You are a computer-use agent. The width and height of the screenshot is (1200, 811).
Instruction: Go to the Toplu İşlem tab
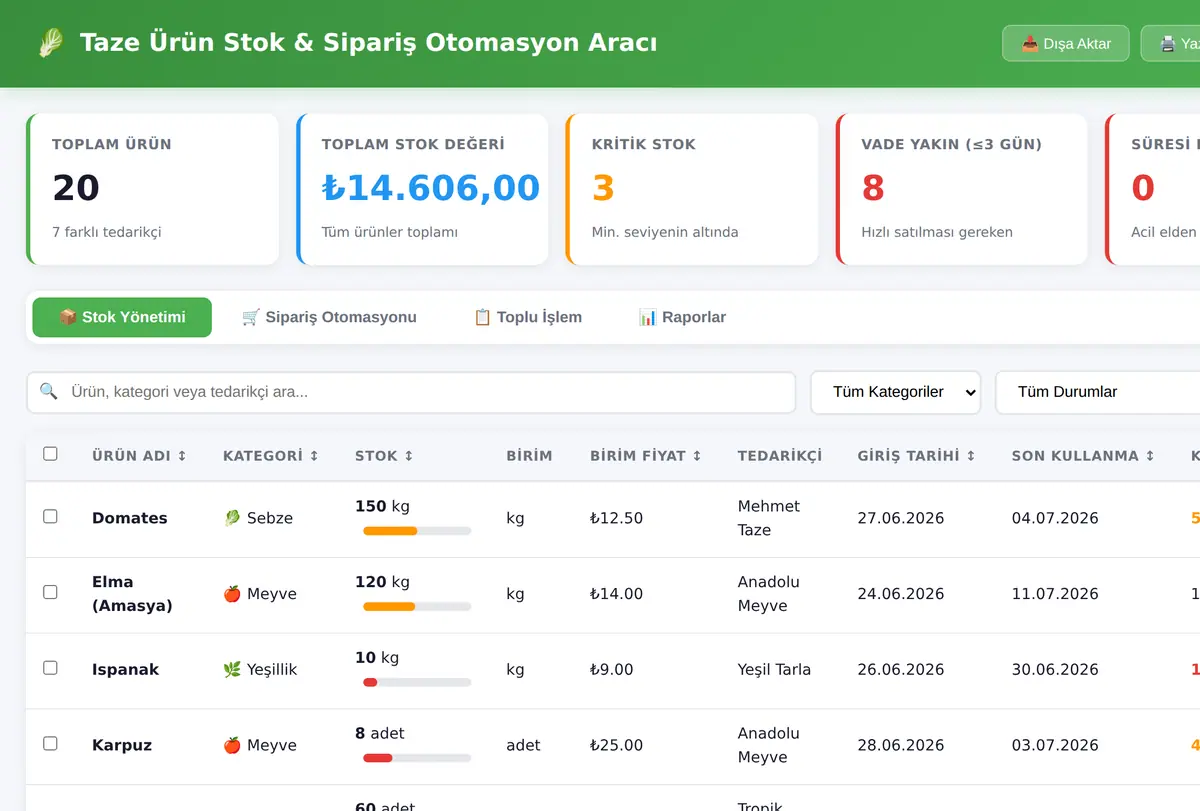click(x=527, y=317)
